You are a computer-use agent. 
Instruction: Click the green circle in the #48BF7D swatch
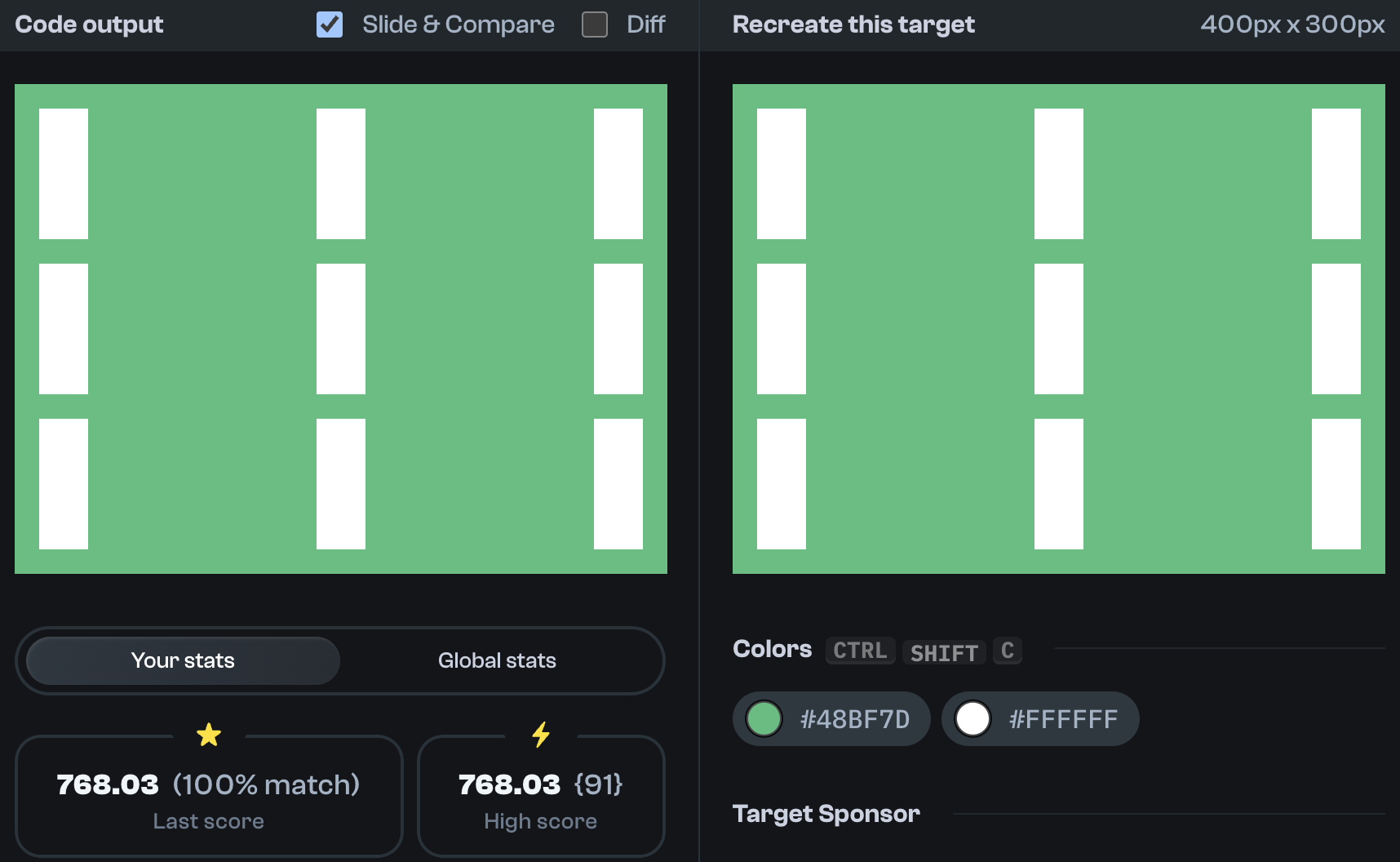pos(764,718)
